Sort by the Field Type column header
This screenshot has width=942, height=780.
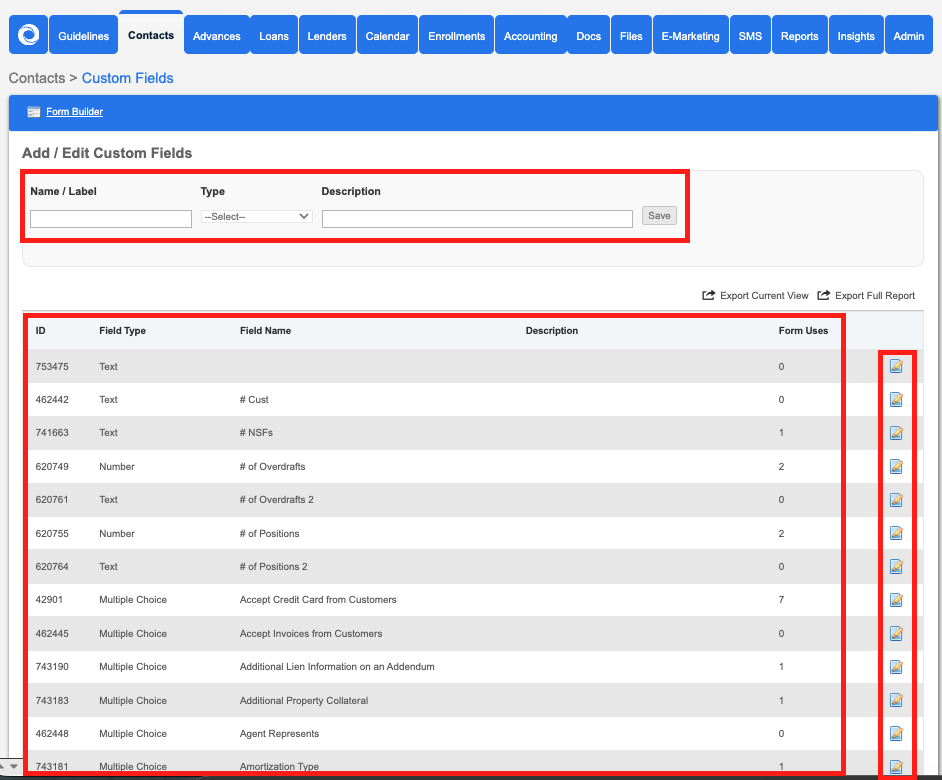(123, 331)
